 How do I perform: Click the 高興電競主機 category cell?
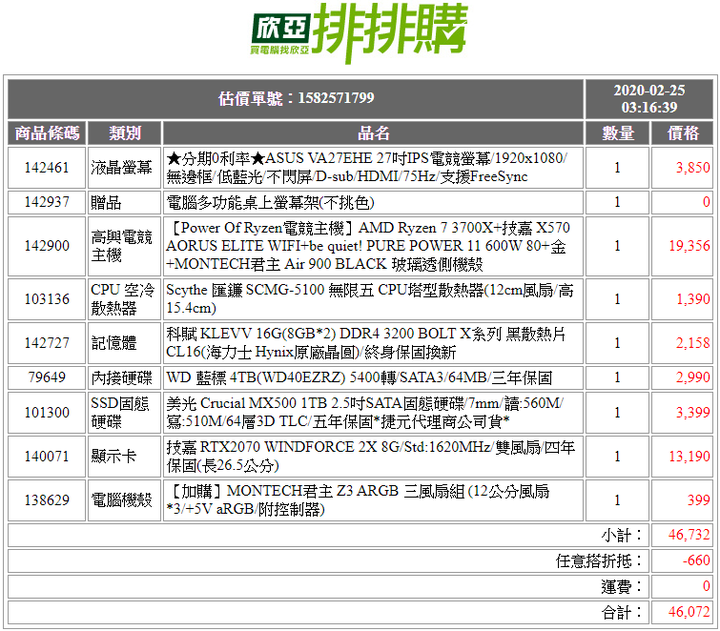[x=124, y=246]
